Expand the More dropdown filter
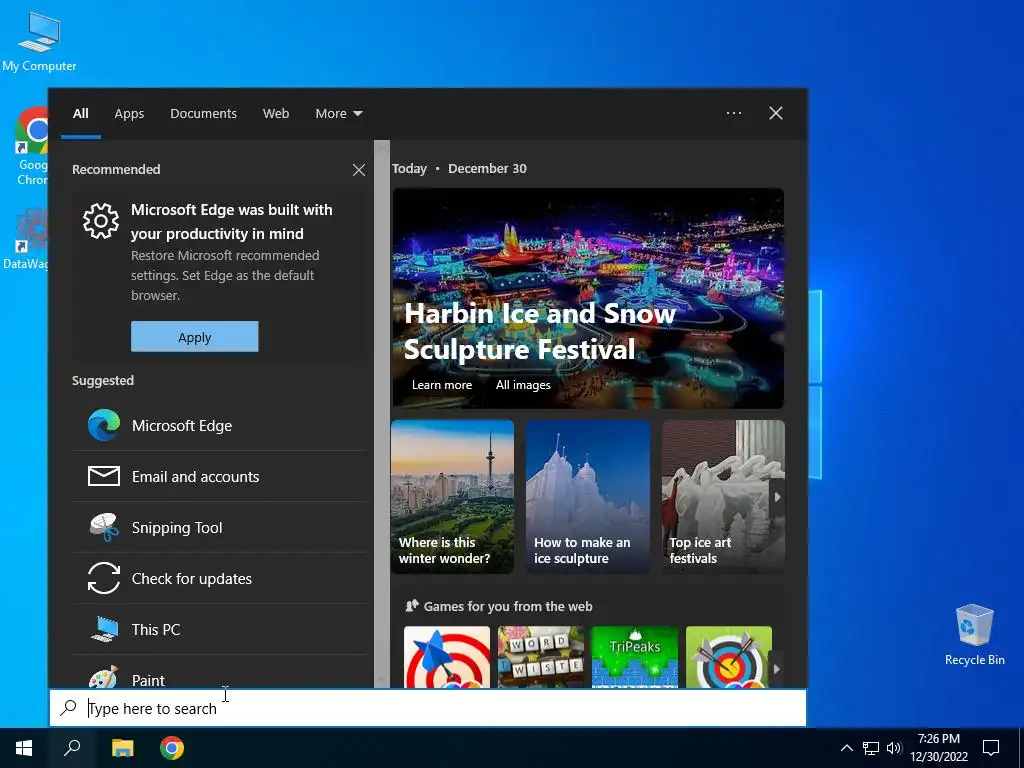 pos(338,114)
